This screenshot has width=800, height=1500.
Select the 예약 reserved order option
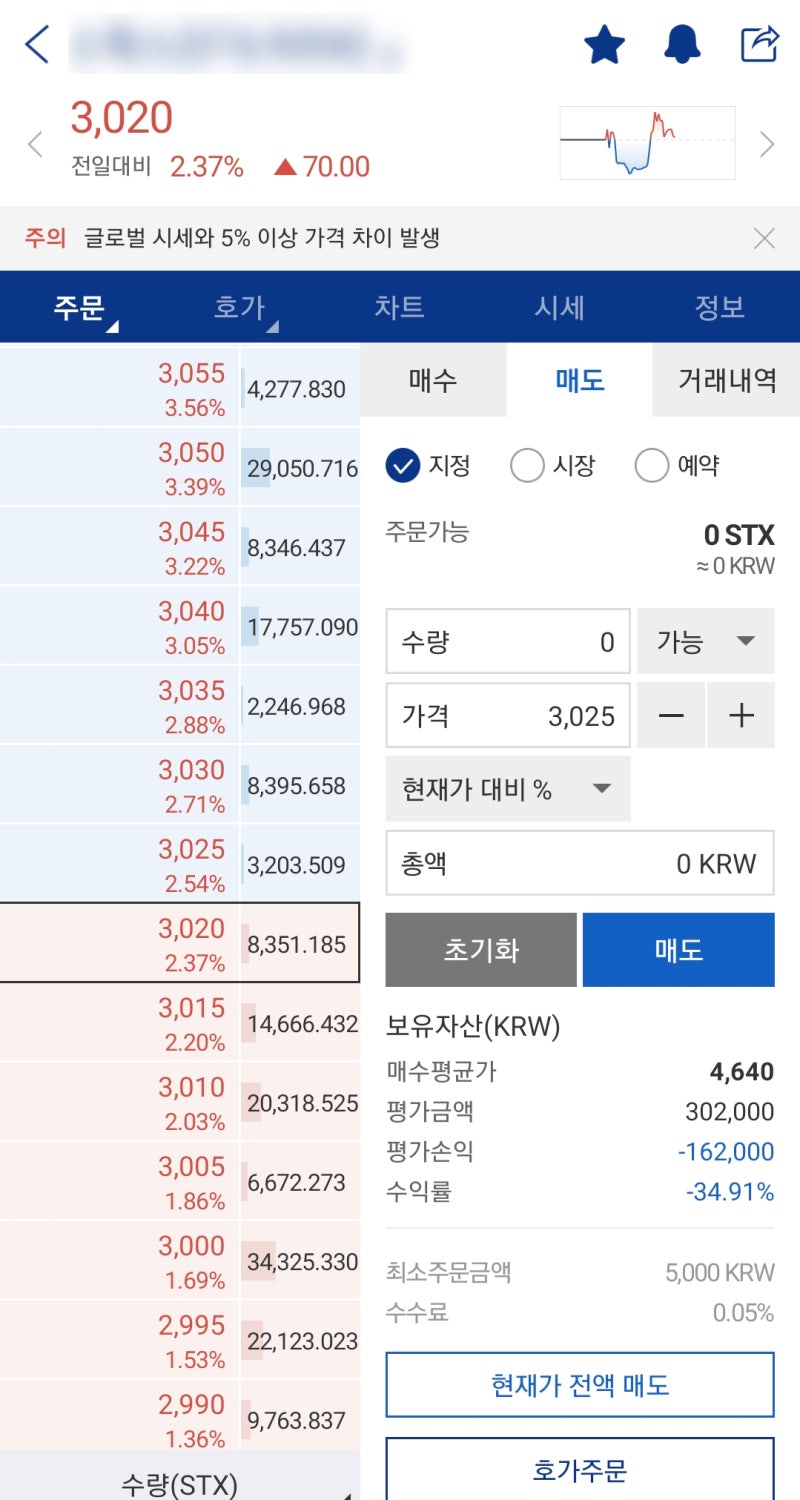[651, 465]
